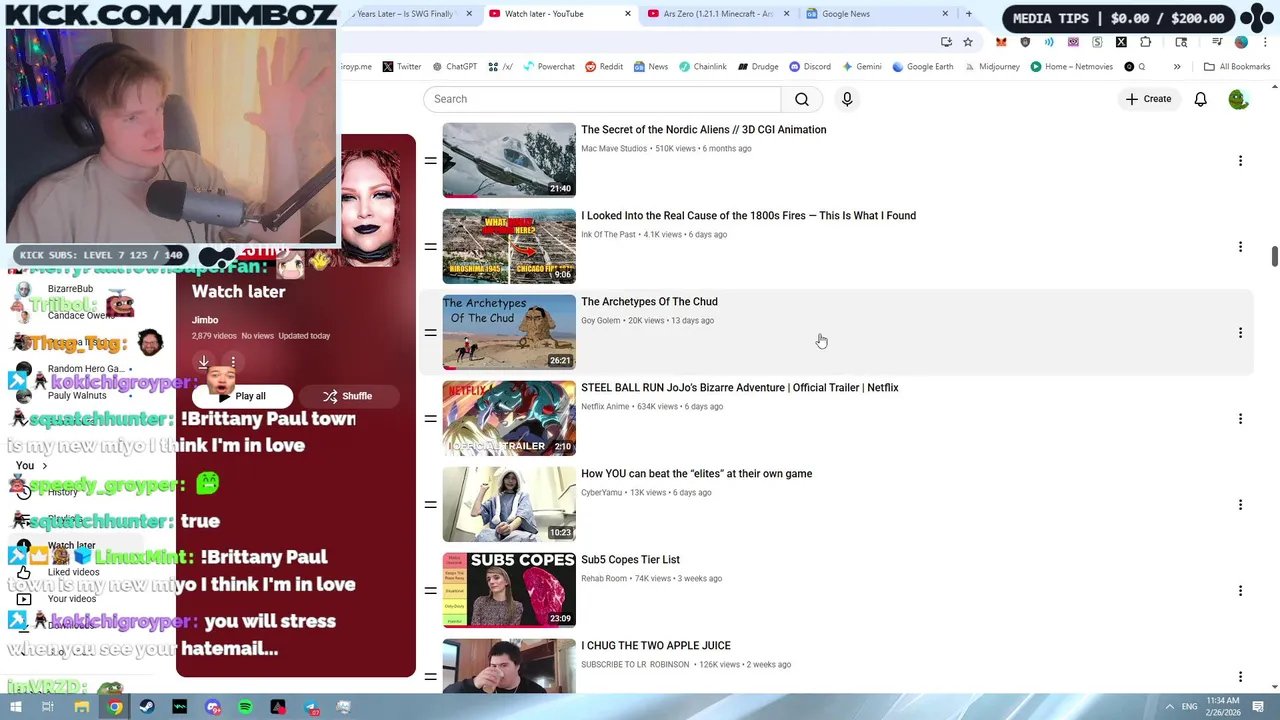
Task: Open File Explorer from taskbar
Action: [x=82, y=707]
